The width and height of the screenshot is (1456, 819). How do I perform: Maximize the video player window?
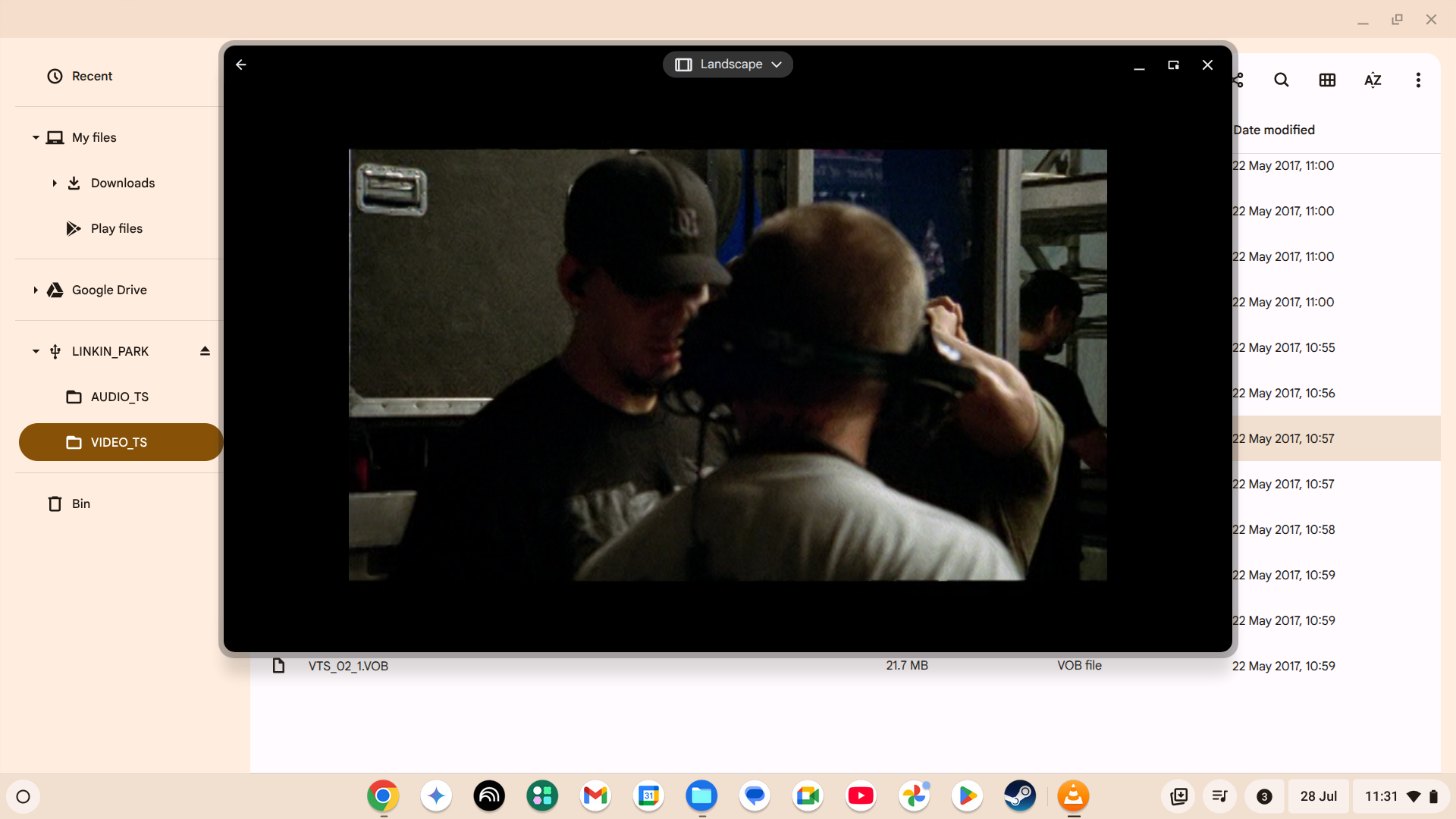1173,65
